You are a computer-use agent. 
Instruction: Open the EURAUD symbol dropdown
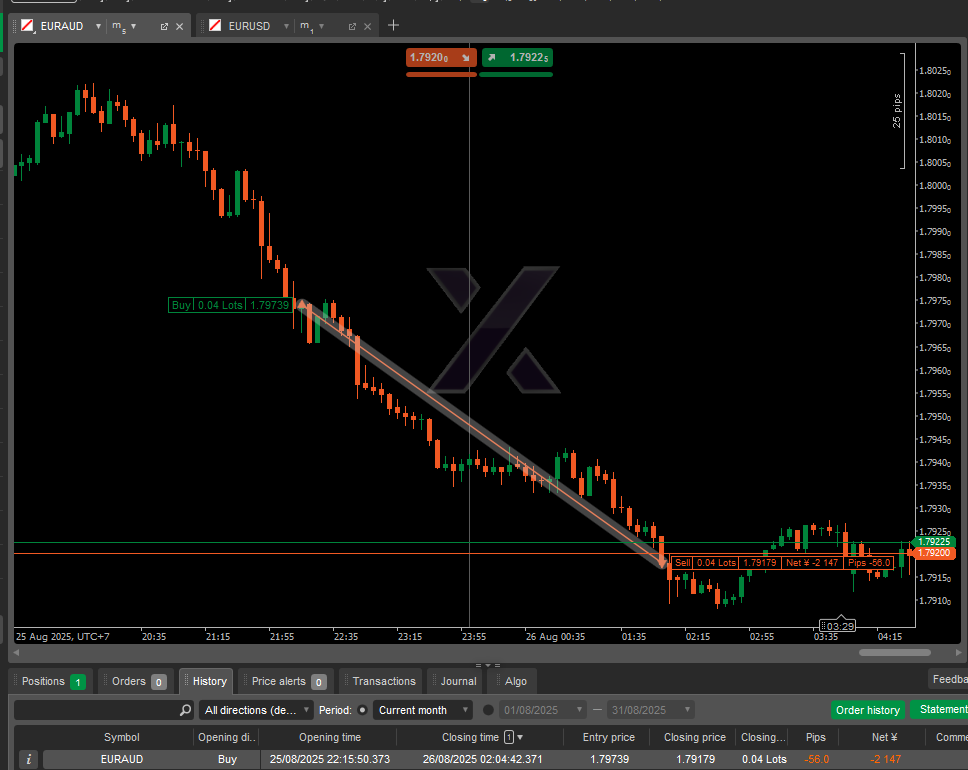98,26
